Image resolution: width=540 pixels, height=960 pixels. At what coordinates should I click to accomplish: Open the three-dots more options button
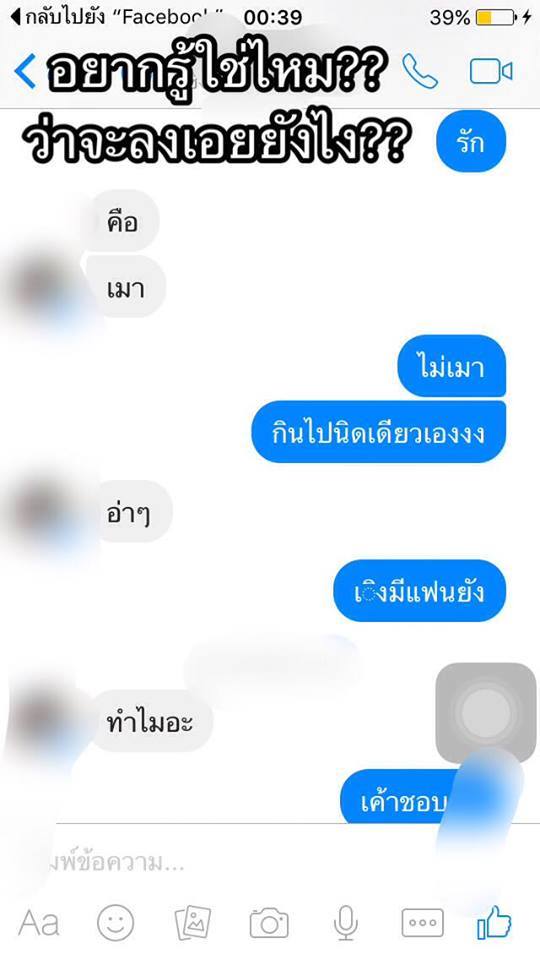pos(422,923)
